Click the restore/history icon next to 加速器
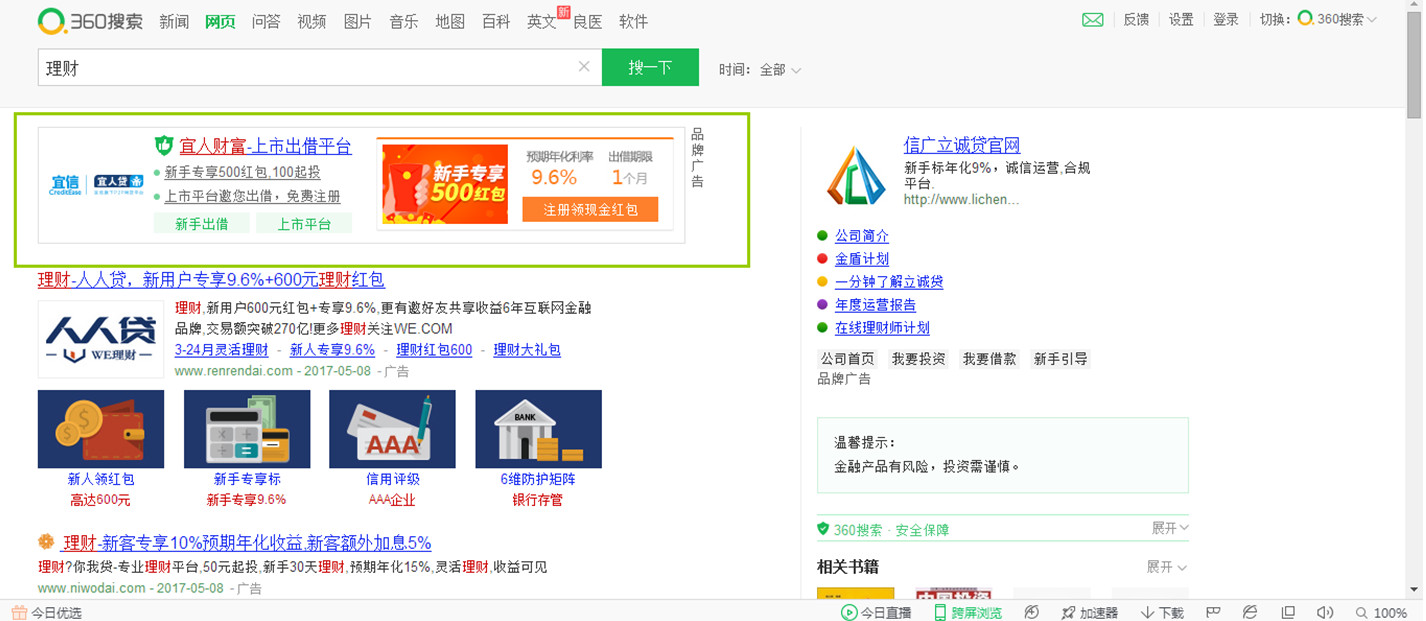This screenshot has width=1426, height=621. (1032, 612)
